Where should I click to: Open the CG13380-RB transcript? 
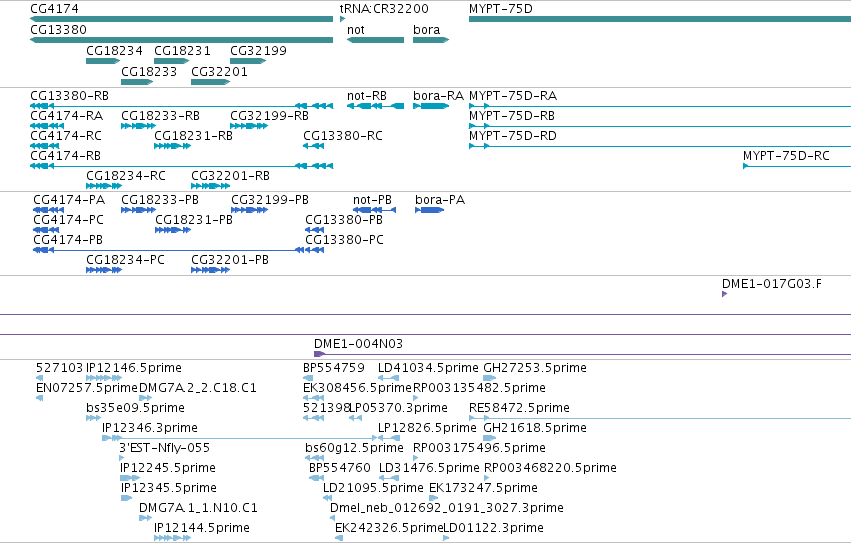point(181,106)
